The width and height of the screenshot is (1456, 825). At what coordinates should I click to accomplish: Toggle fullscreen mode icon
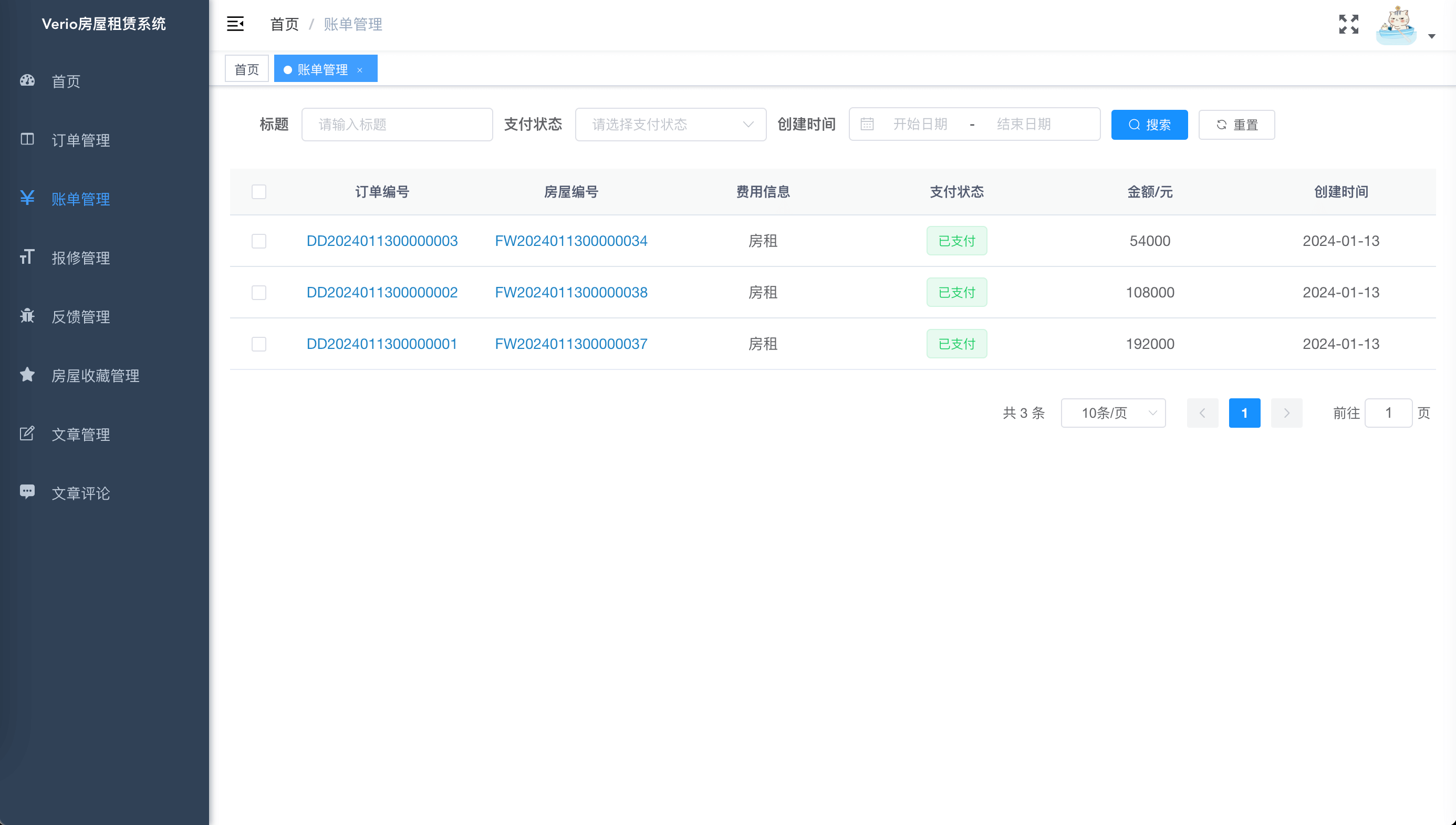pyautogui.click(x=1348, y=24)
